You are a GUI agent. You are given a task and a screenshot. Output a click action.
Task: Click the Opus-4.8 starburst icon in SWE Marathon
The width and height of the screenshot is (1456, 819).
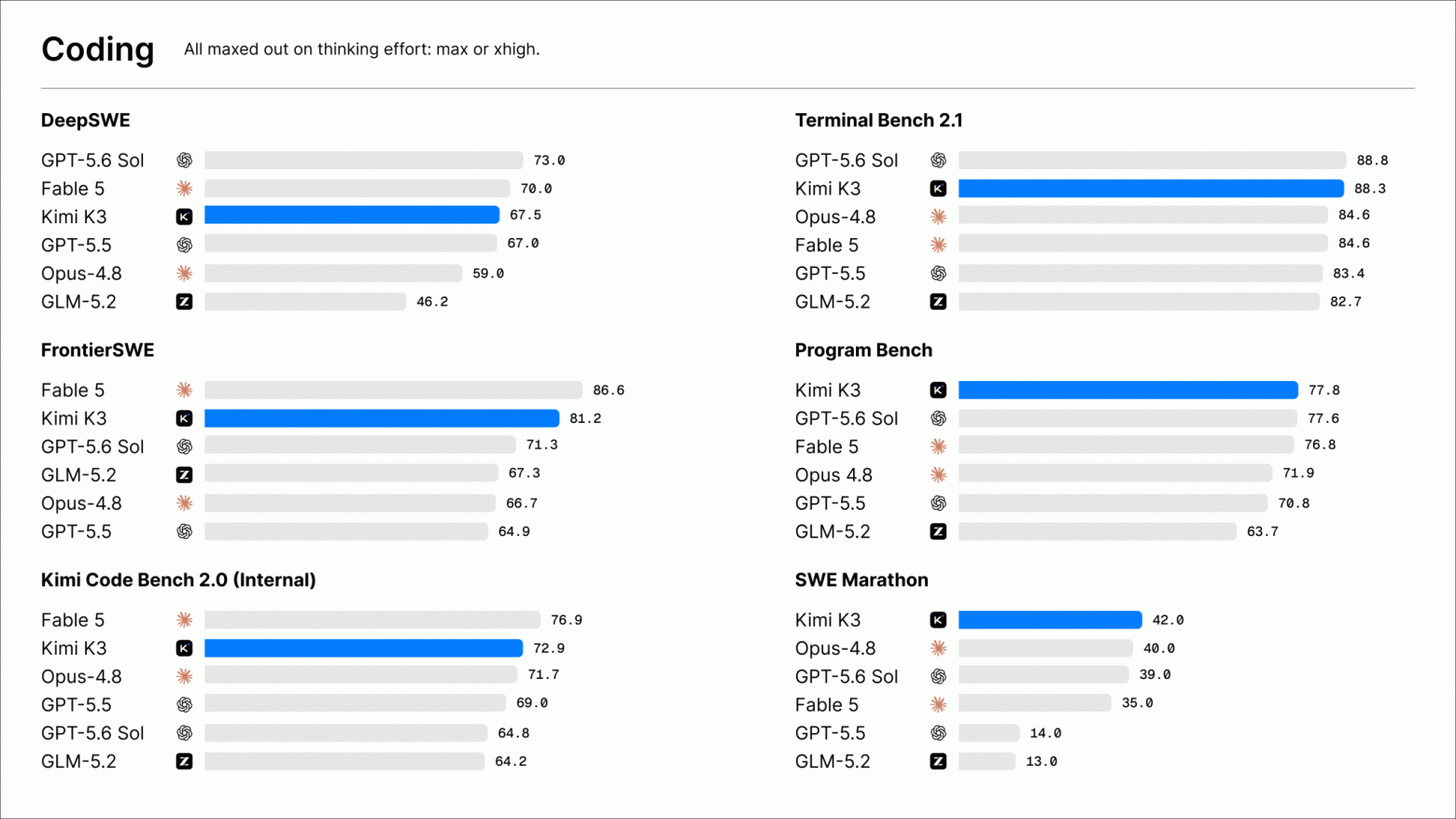938,648
